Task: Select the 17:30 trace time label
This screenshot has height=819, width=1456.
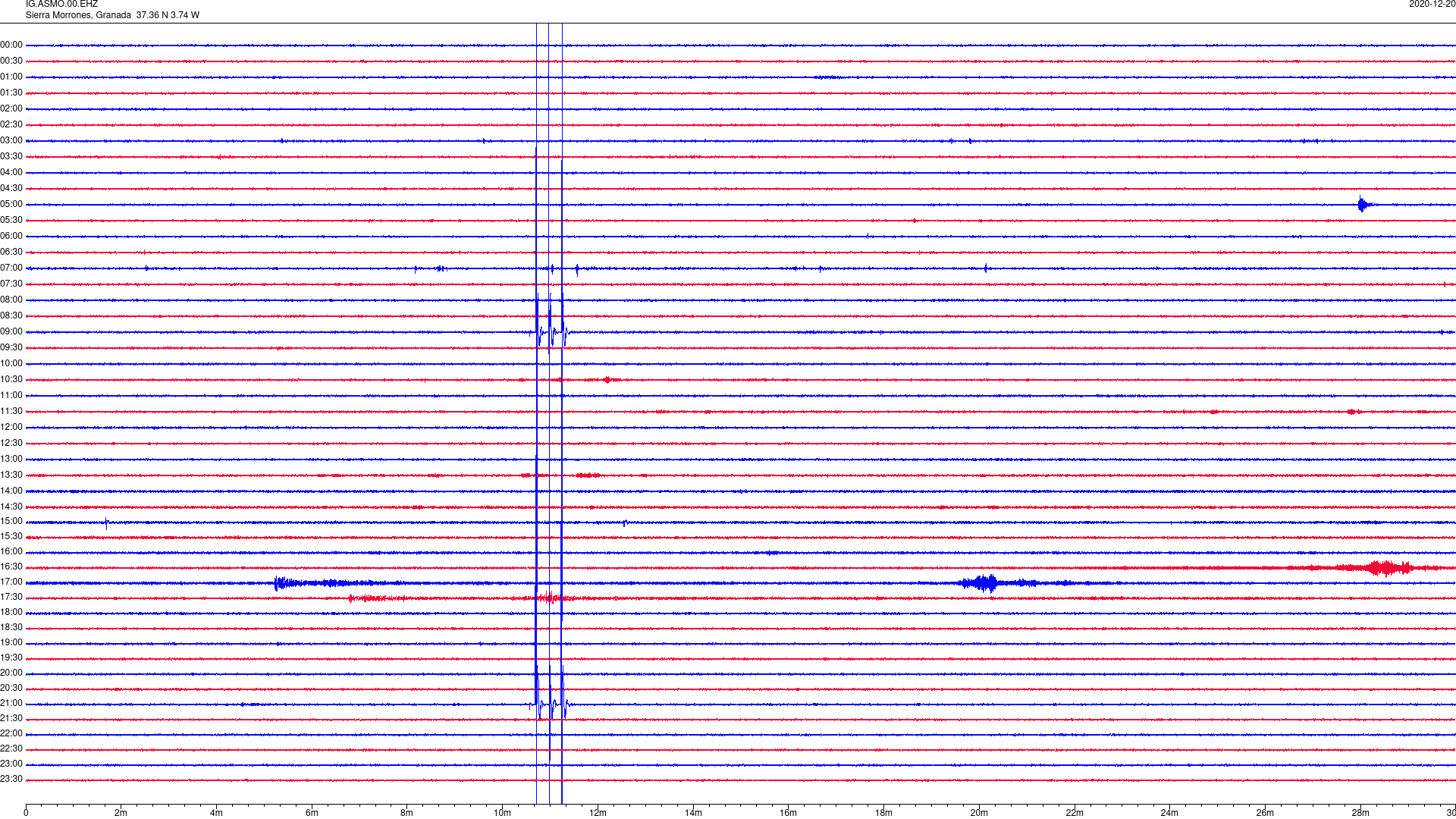Action: 11,598
